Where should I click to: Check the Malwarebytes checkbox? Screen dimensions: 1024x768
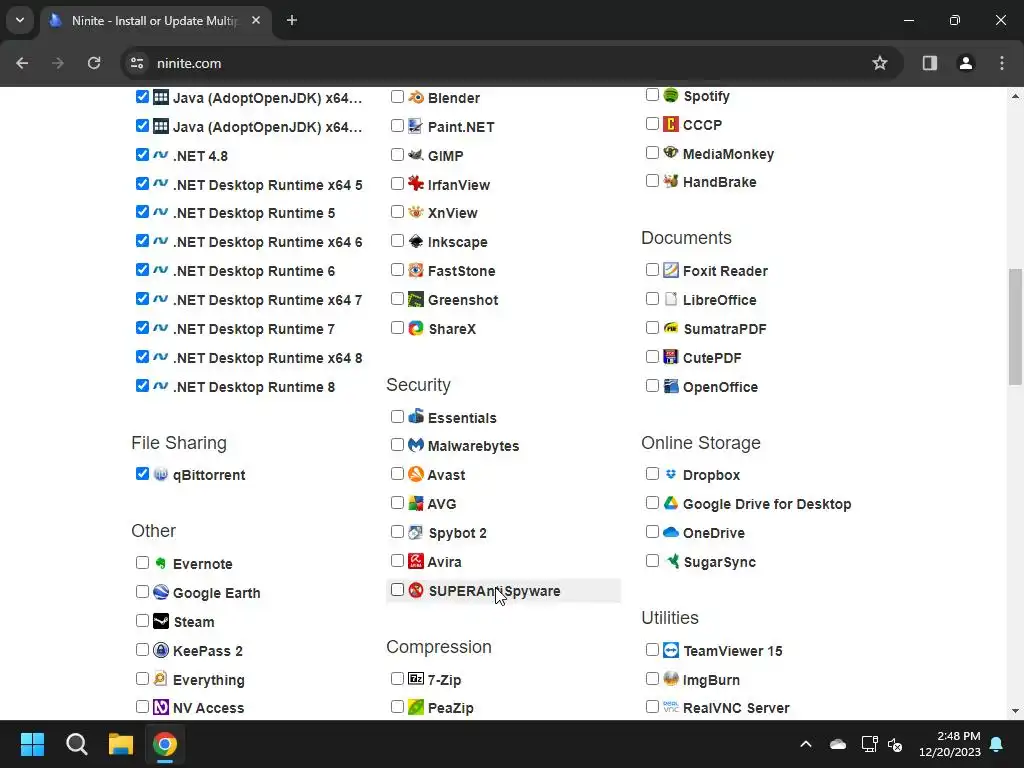point(397,445)
